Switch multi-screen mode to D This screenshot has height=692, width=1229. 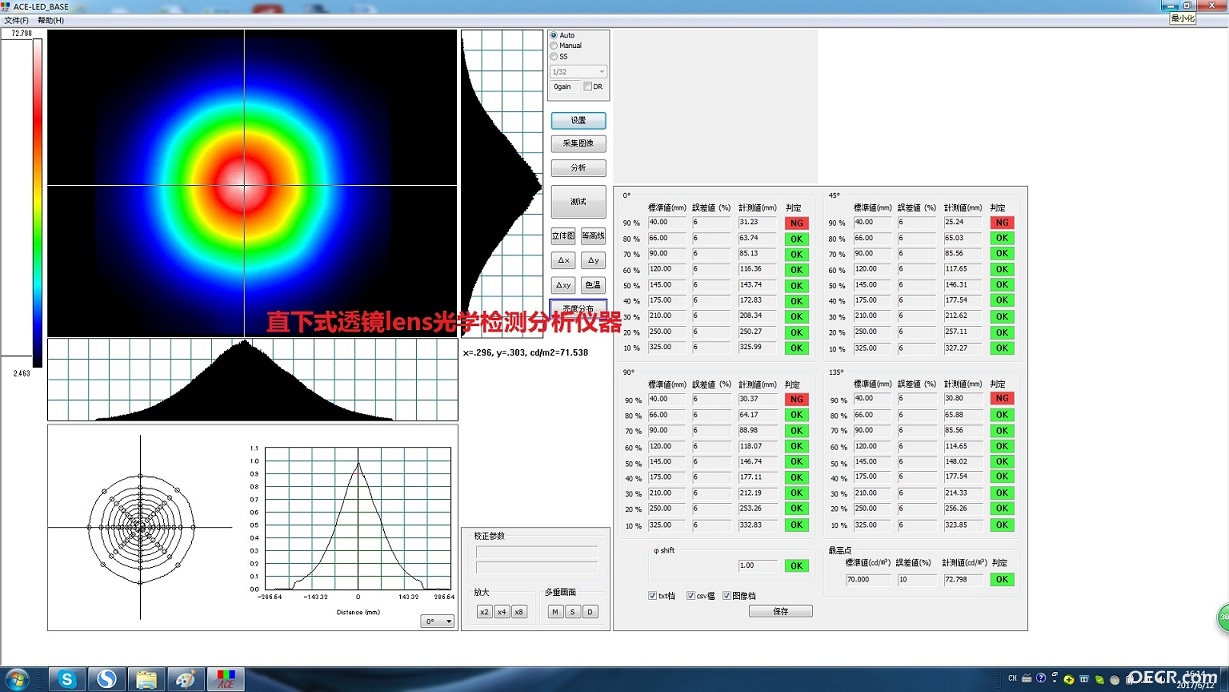coord(590,612)
